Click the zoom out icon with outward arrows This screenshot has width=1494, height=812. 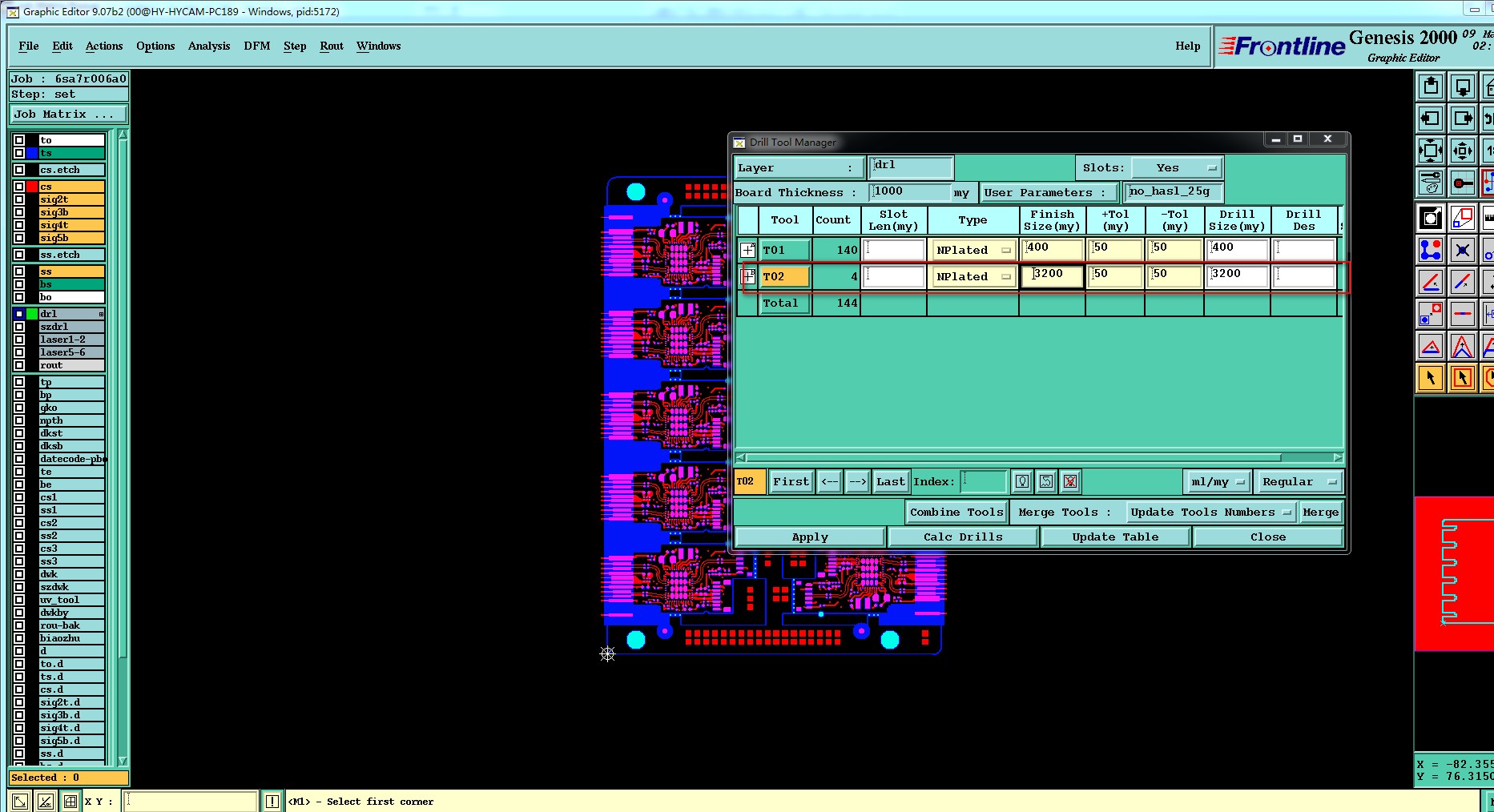pos(1463,151)
